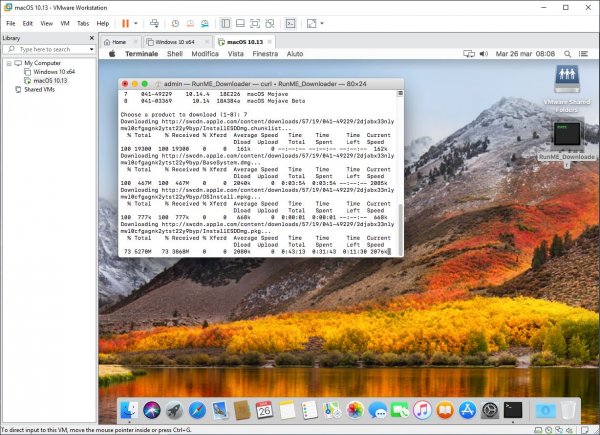Close the Library panel
The image size is (600, 435).
coord(92,38)
